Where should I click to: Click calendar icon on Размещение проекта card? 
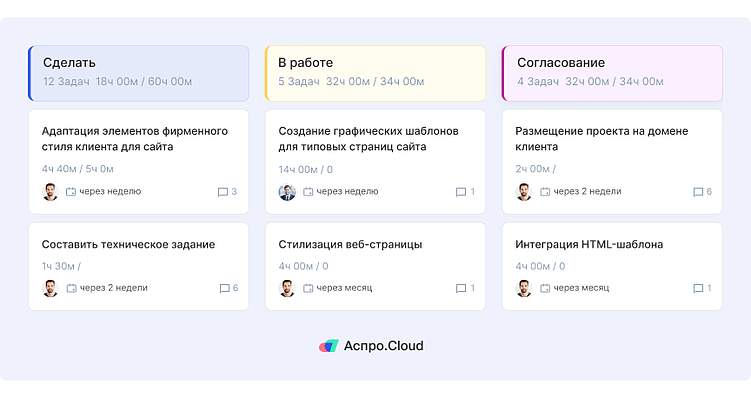click(x=545, y=192)
